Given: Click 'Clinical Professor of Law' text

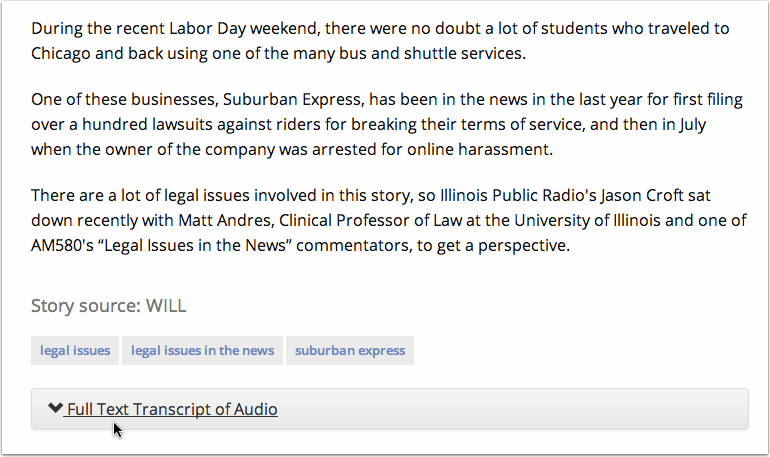Looking at the screenshot, I should [x=370, y=220].
